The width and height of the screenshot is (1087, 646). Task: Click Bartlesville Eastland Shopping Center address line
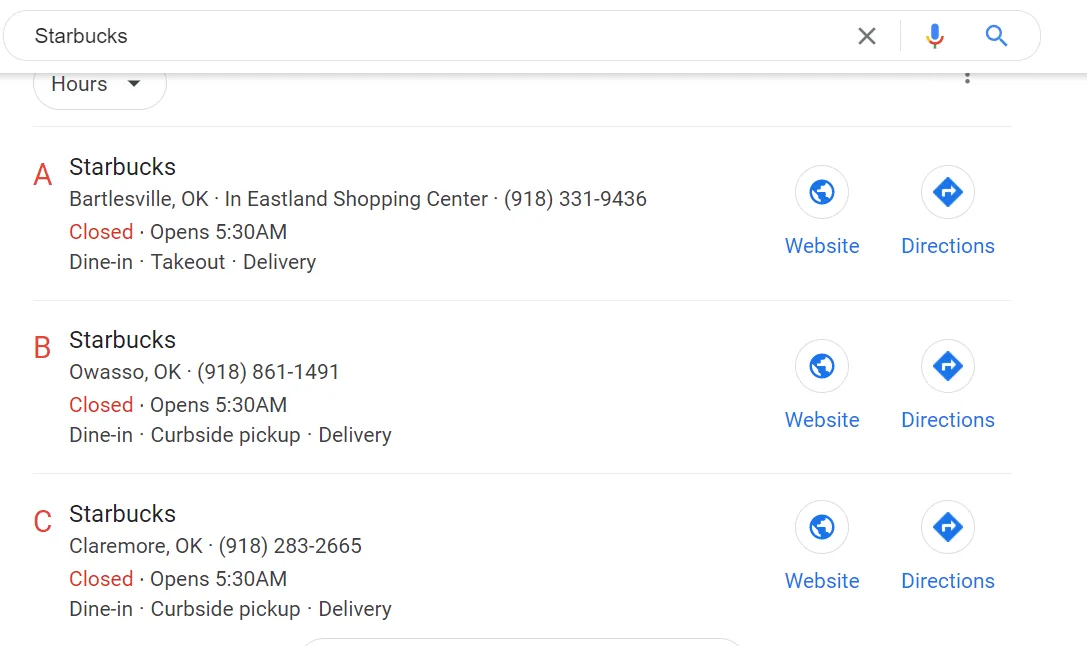[357, 199]
